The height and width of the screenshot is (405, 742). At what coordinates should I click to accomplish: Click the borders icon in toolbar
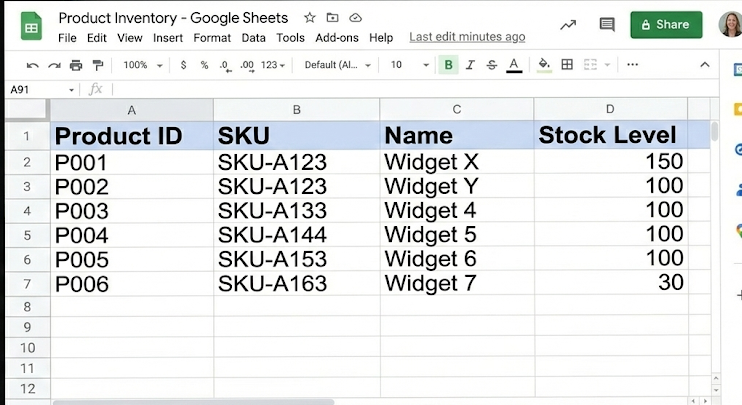coord(567,65)
